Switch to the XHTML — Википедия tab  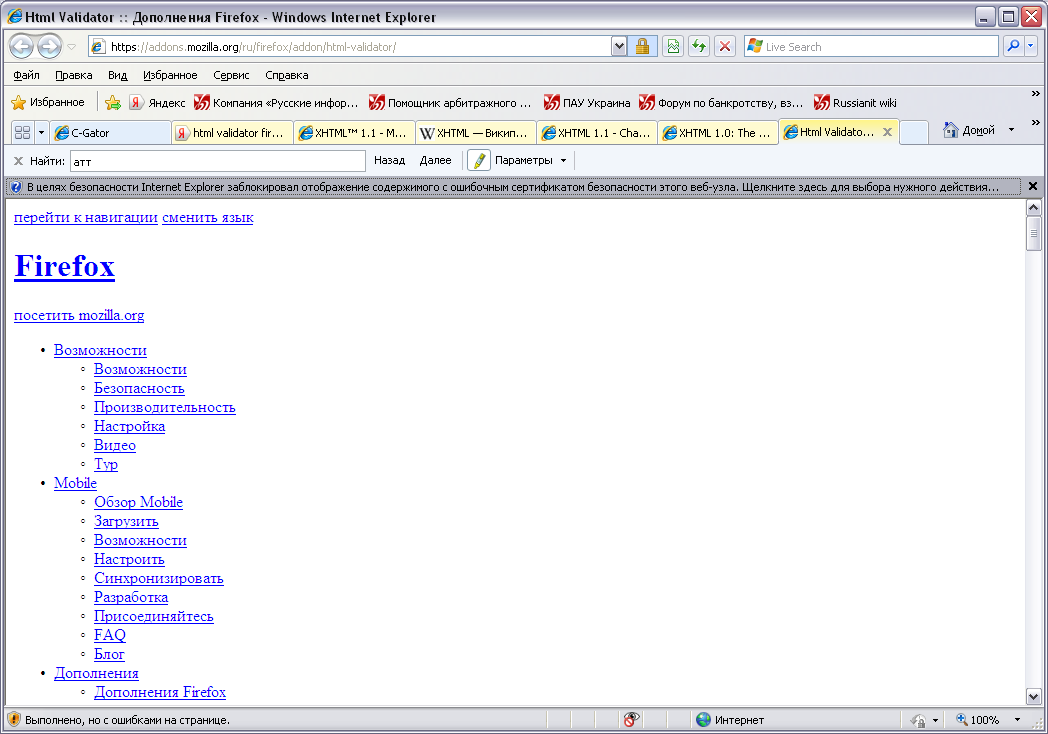(x=474, y=132)
